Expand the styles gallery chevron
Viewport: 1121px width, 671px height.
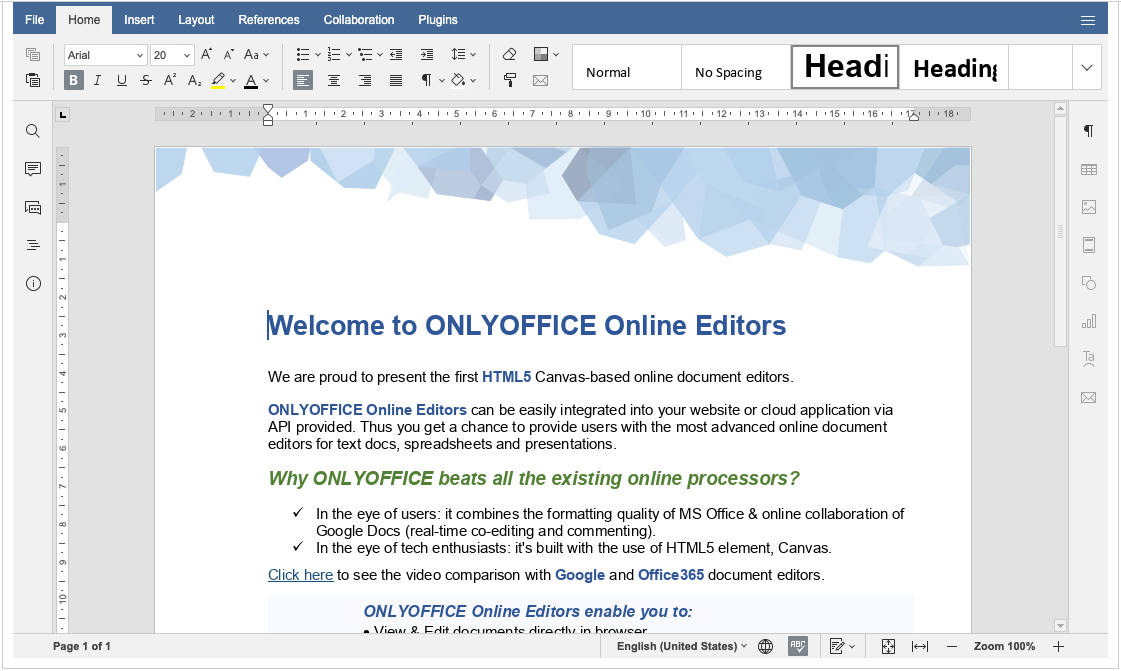[1087, 67]
